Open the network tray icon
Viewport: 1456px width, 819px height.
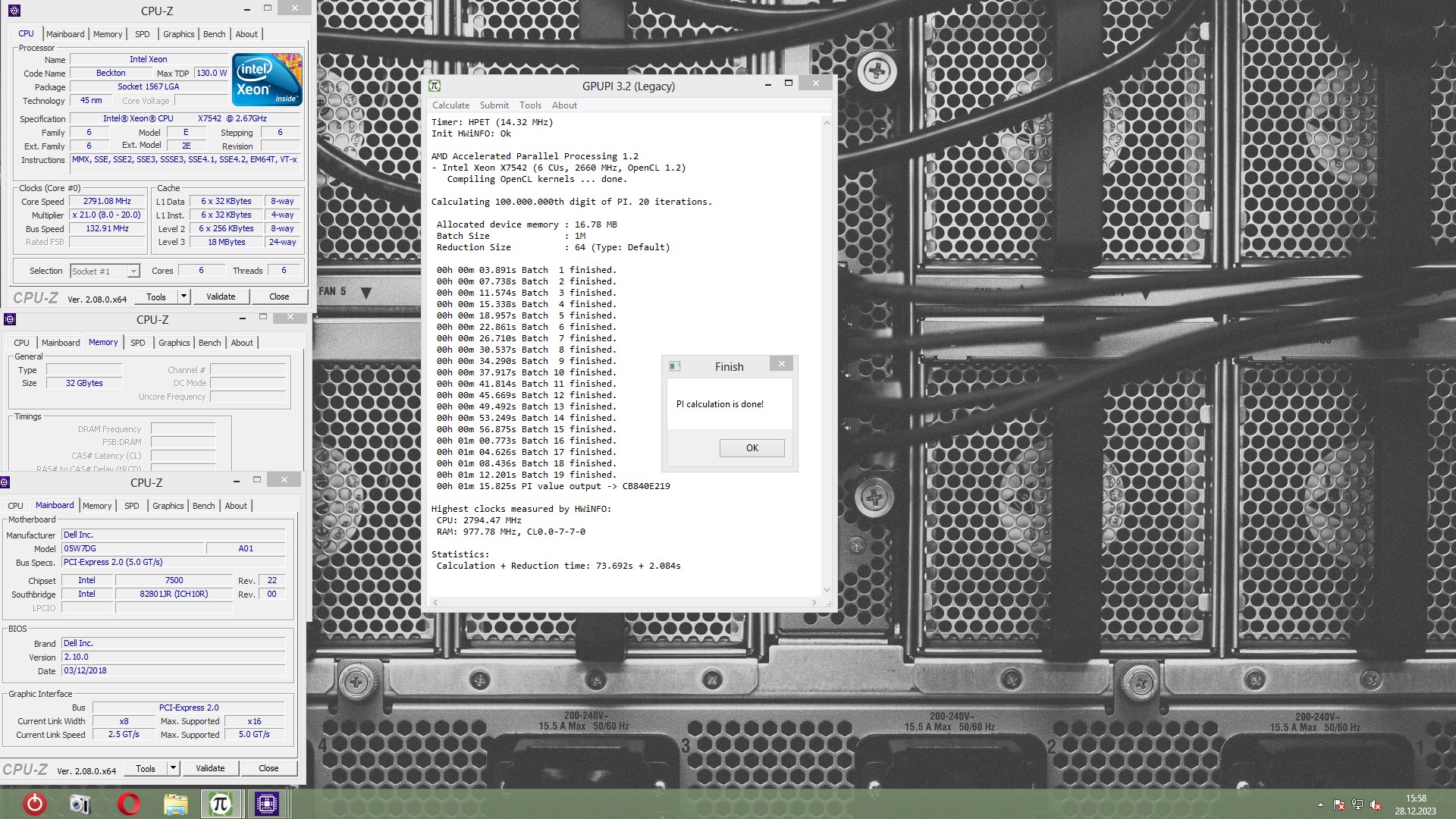1357,805
